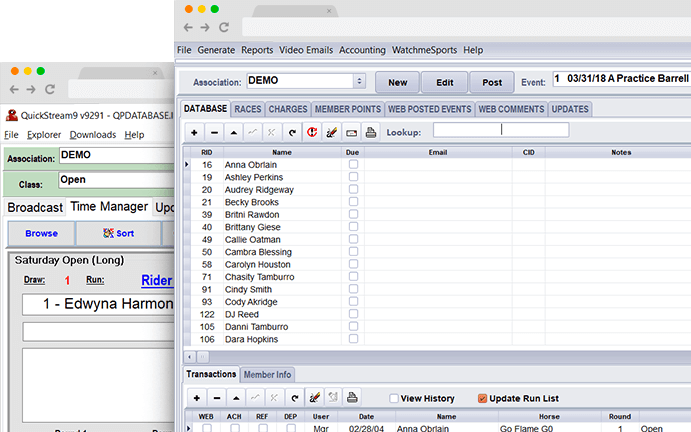
Task: Click the Sort button
Action: (x=119, y=233)
